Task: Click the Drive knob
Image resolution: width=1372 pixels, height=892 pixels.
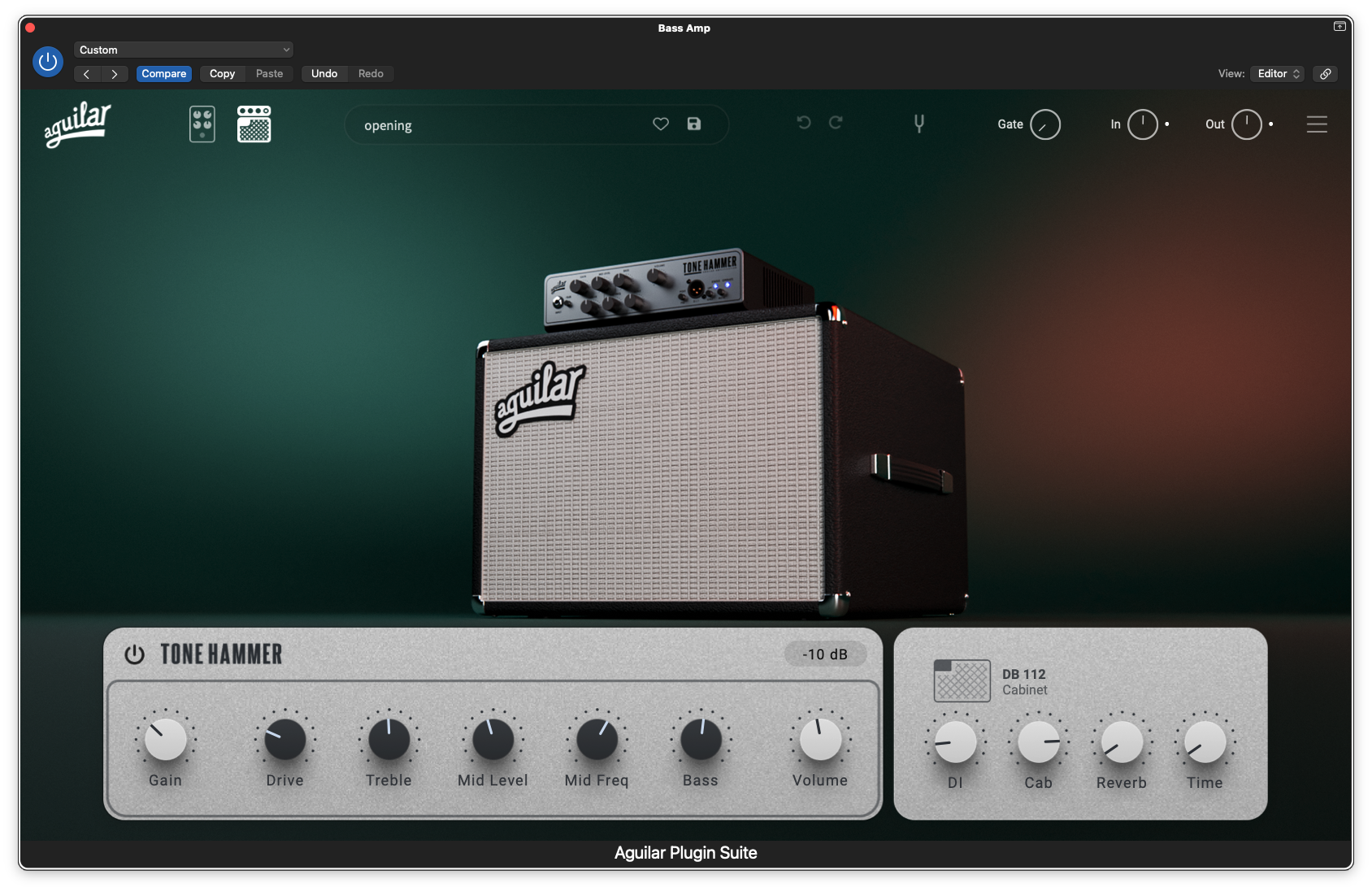Action: [285, 740]
